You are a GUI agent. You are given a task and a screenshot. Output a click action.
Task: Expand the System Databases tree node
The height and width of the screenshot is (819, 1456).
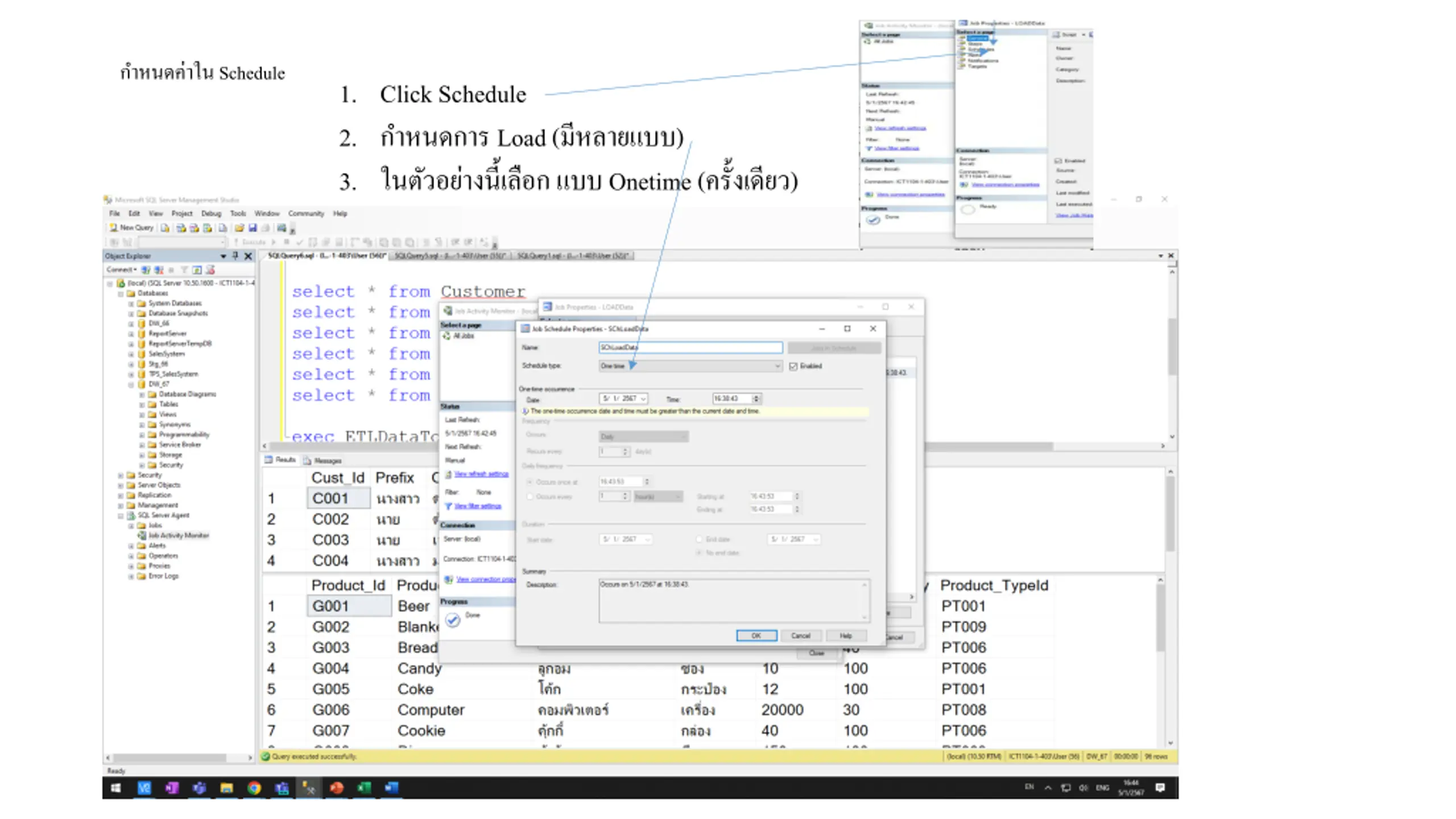[x=131, y=303]
